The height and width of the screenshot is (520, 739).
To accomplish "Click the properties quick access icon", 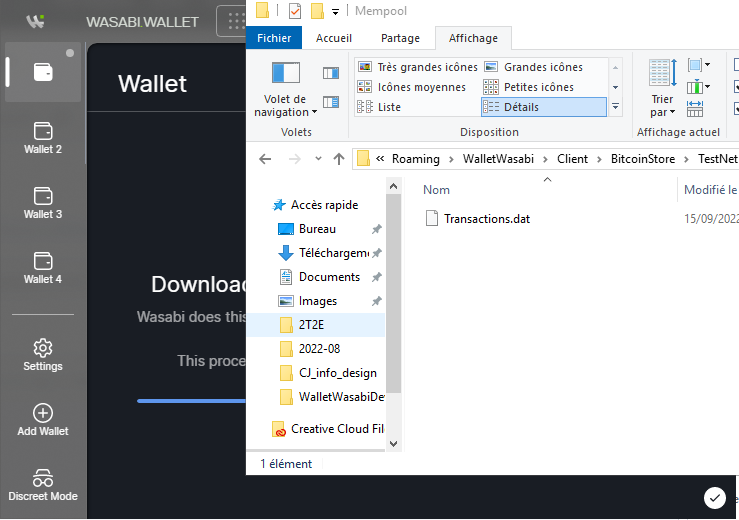I will 295,11.
